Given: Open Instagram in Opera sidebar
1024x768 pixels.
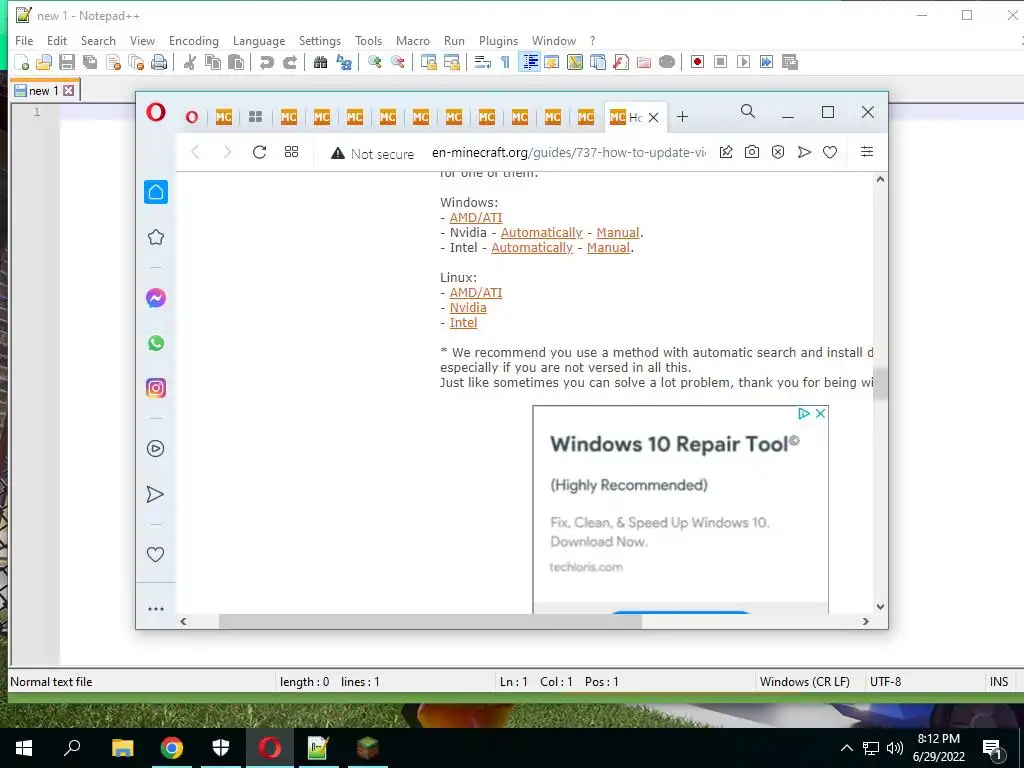Looking at the screenshot, I should [x=155, y=388].
